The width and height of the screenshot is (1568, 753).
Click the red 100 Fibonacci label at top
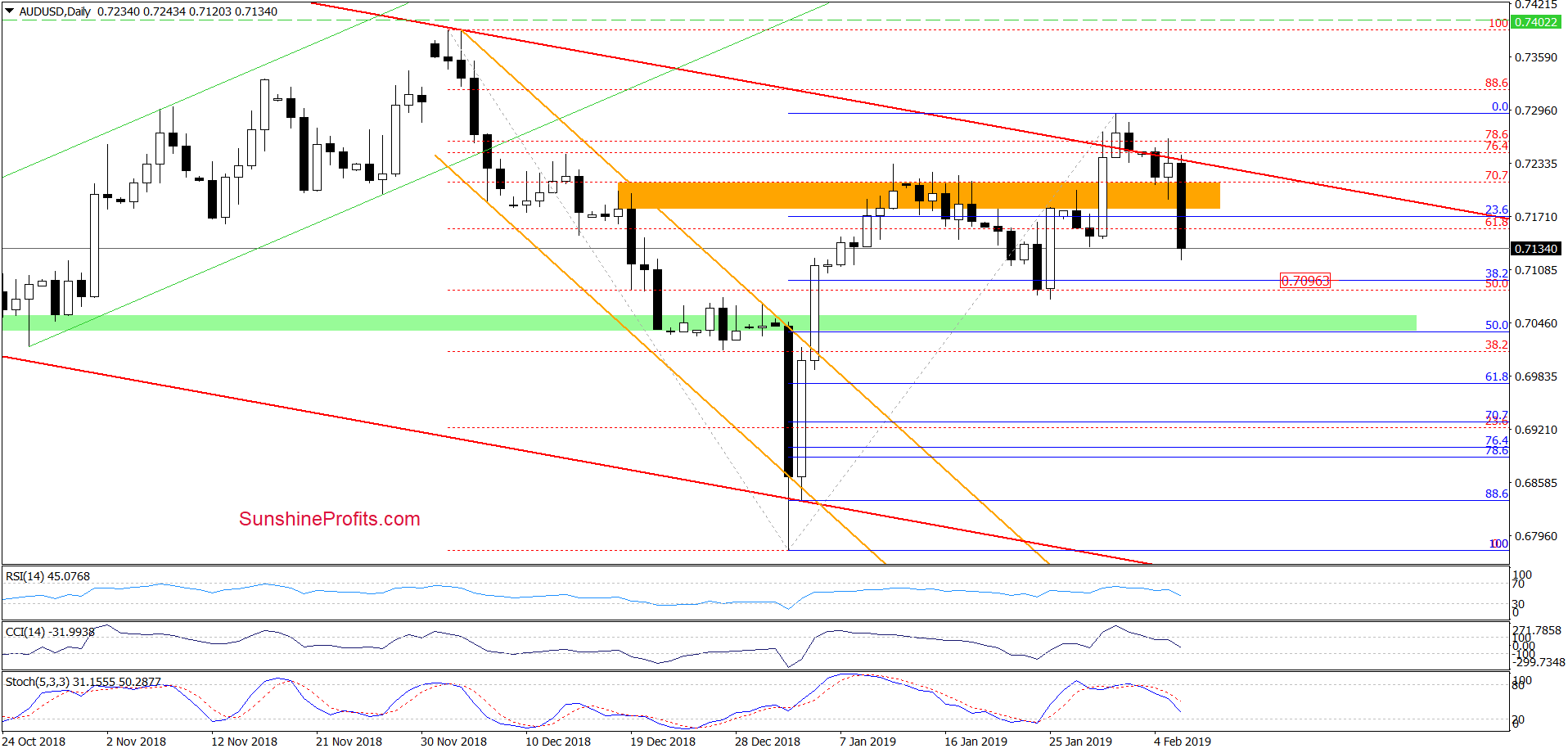point(1498,23)
